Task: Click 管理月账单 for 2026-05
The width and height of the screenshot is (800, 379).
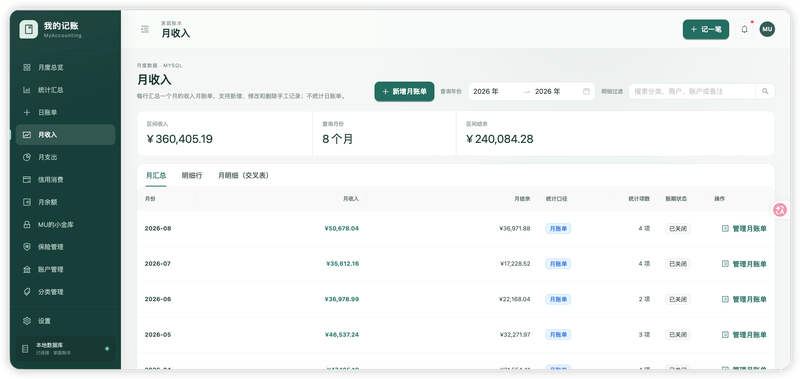Action: tap(744, 335)
